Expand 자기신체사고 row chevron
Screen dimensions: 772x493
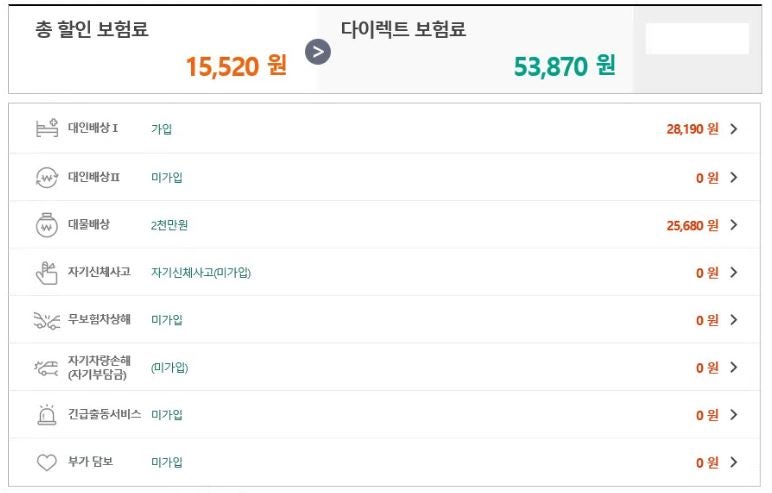coord(734,272)
